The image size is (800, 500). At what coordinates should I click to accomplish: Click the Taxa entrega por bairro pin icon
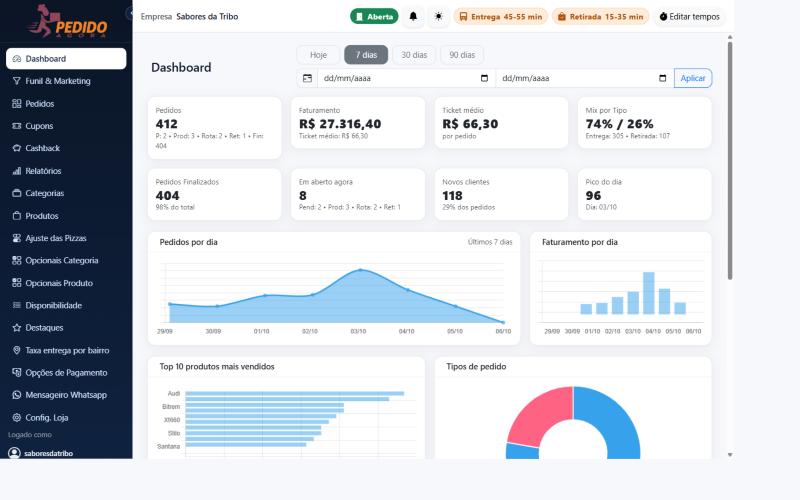16,351
